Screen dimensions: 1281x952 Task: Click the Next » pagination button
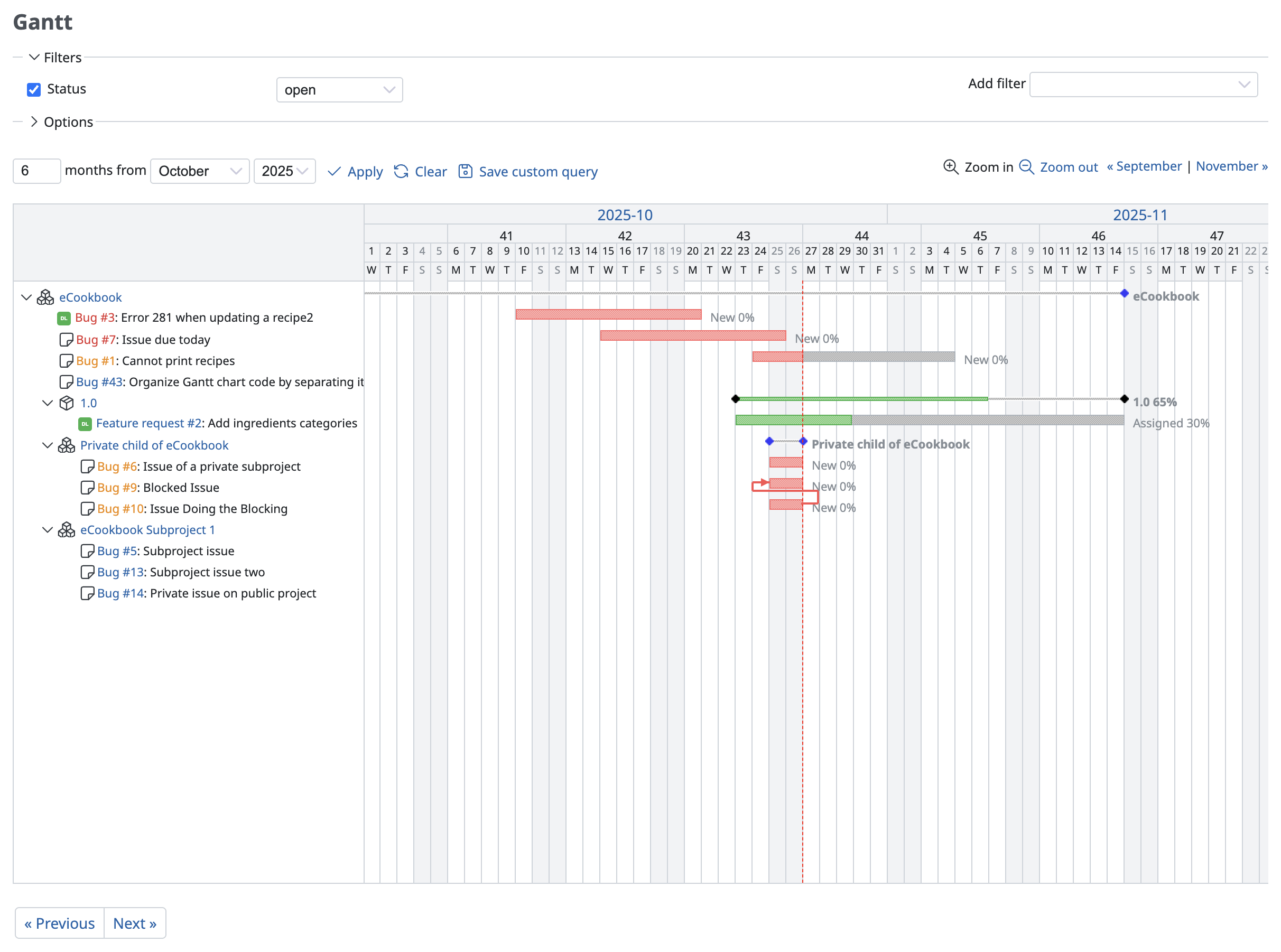(134, 923)
